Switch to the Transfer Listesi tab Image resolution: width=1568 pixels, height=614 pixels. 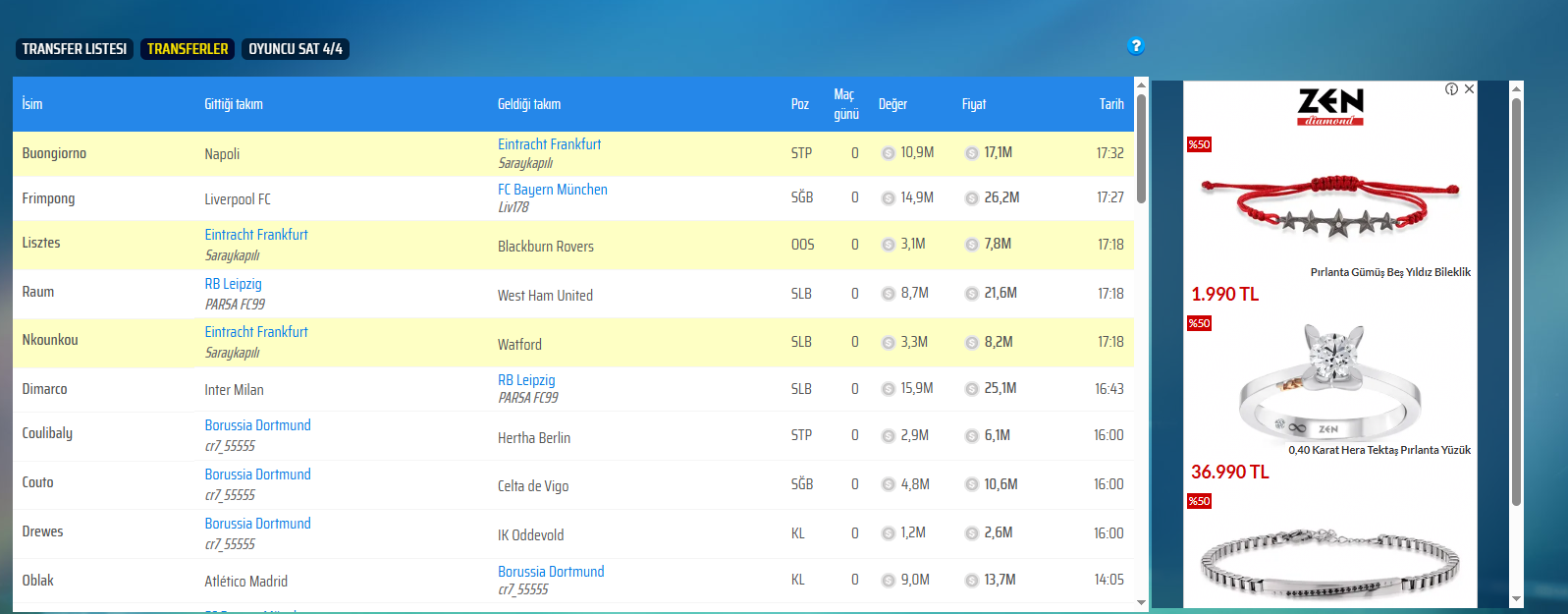75,49
